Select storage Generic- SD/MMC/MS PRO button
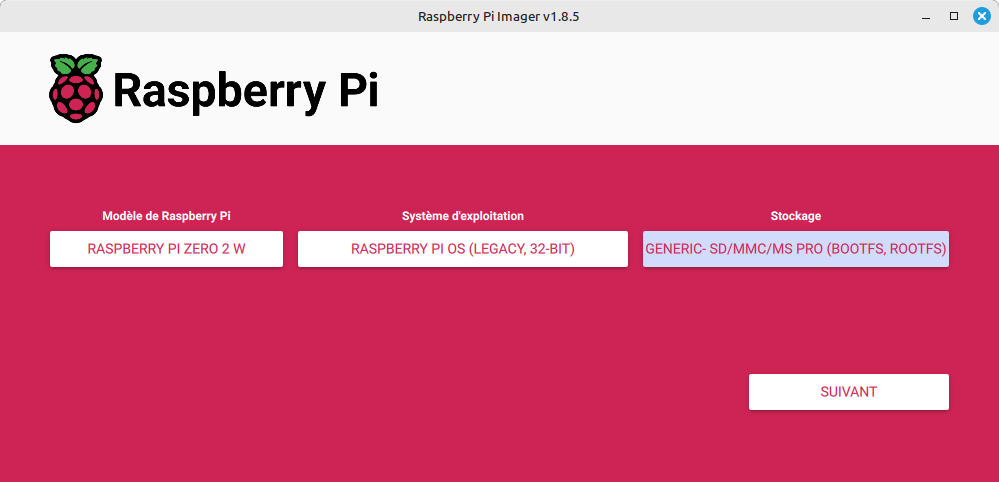Image resolution: width=999 pixels, height=482 pixels. point(796,249)
